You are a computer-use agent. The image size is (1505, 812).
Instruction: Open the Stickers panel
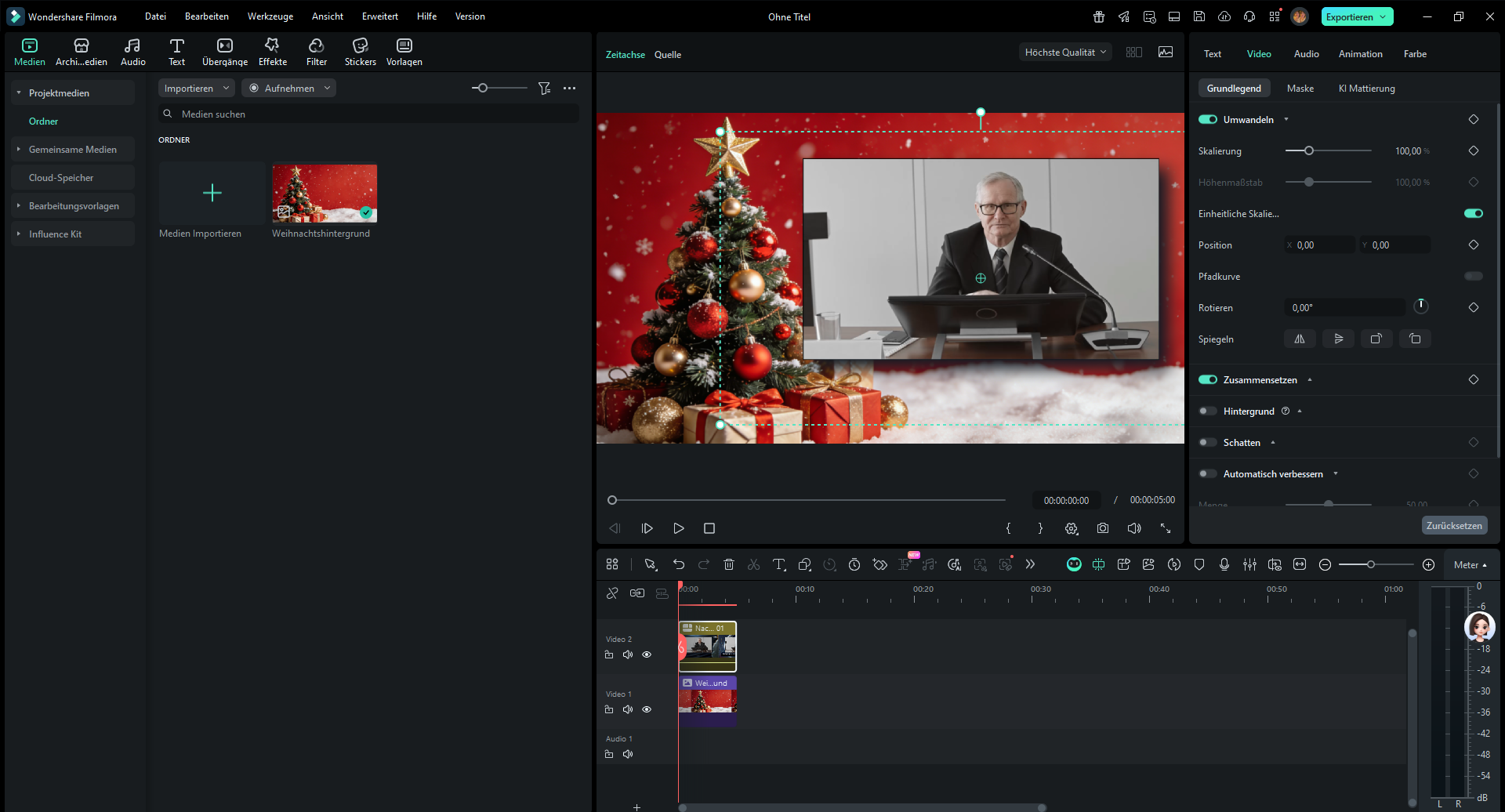360,52
